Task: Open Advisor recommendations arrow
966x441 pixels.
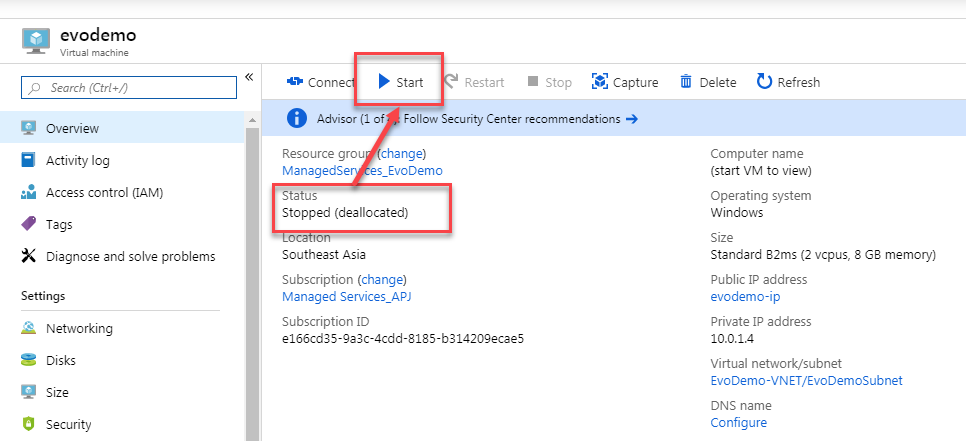Action: (631, 119)
